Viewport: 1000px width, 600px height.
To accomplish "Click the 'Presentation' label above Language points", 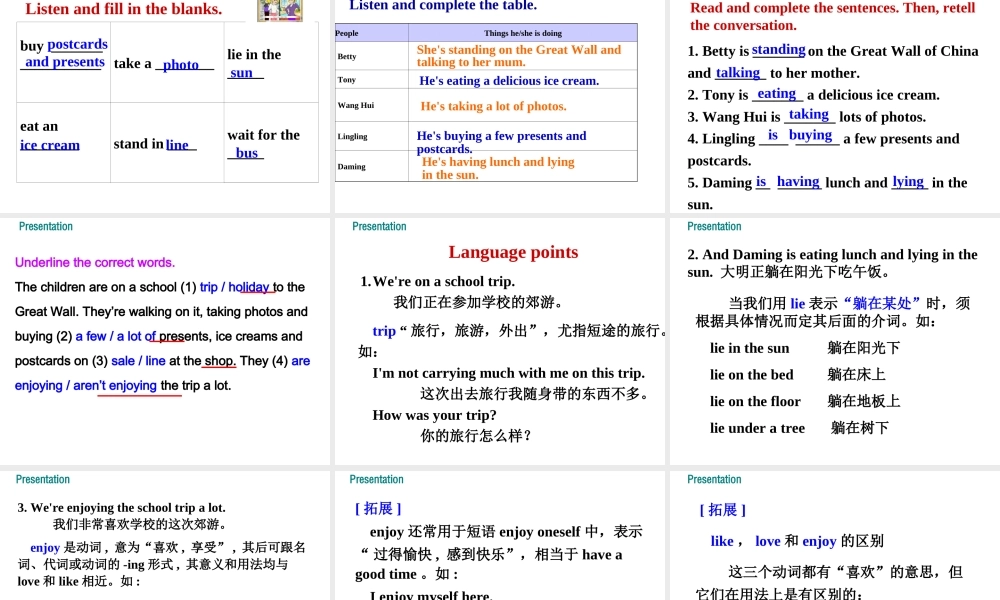I will point(379,226).
